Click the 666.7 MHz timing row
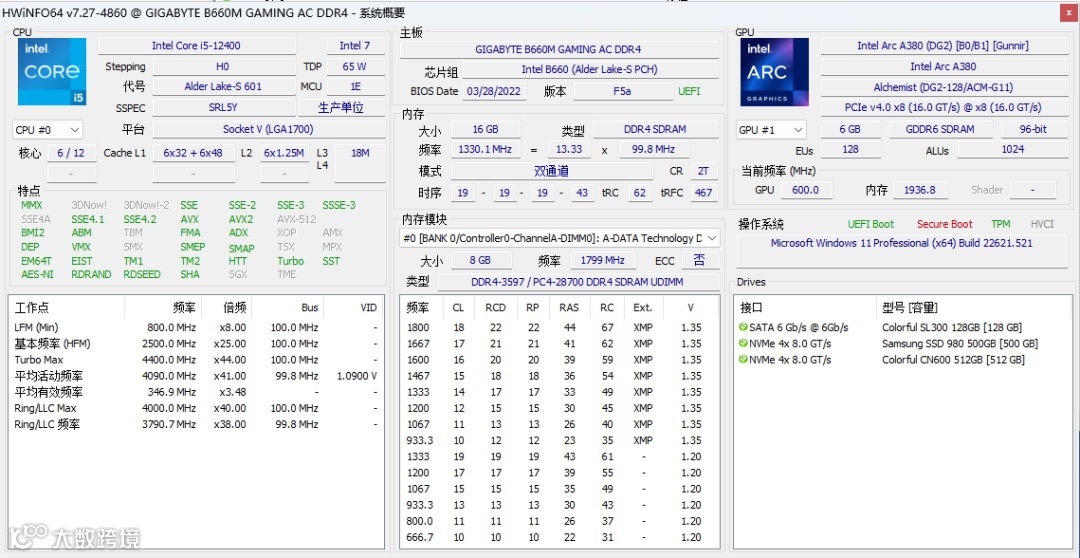1080x558 pixels. click(558, 537)
